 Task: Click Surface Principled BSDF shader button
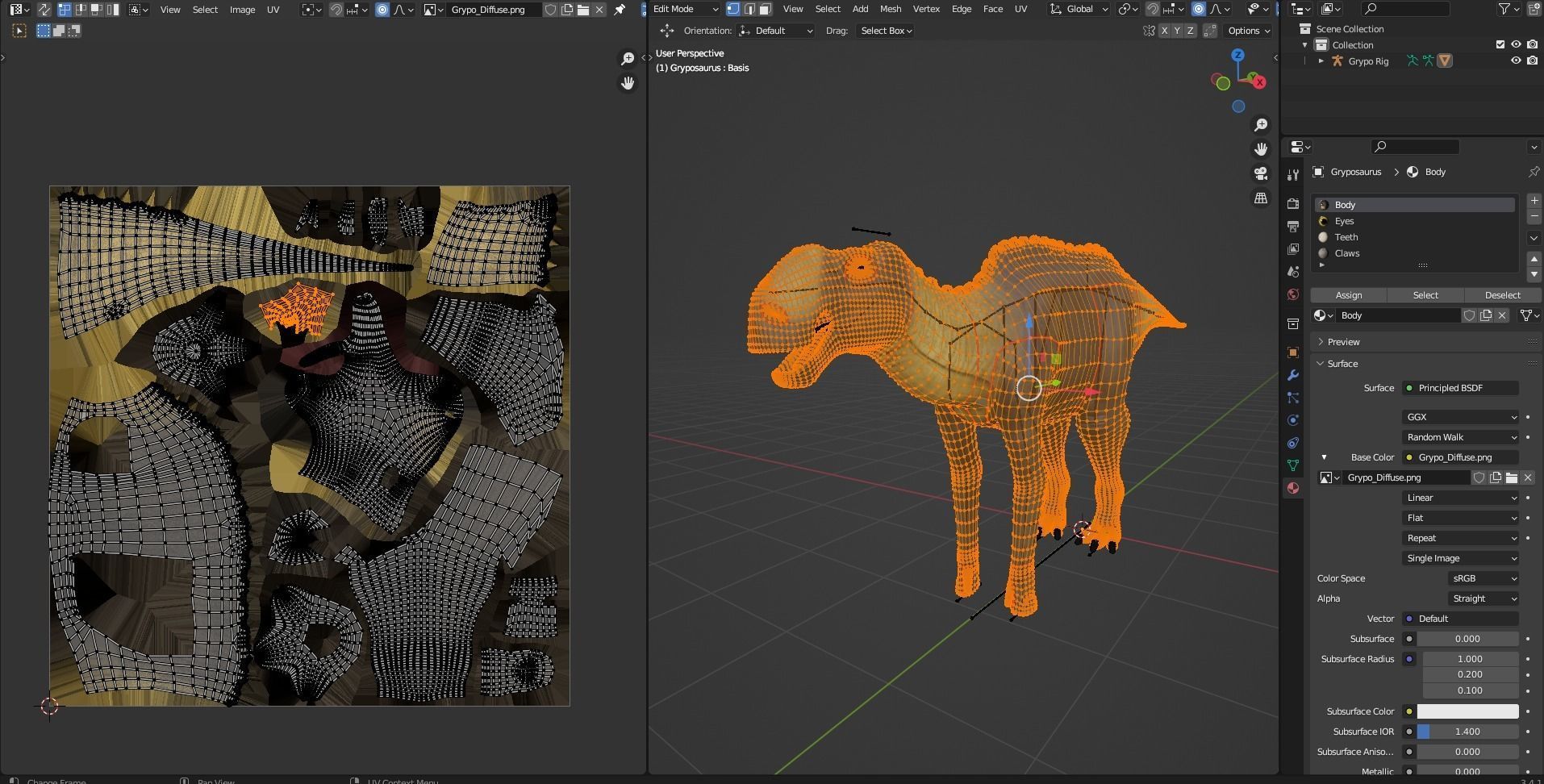point(1460,388)
